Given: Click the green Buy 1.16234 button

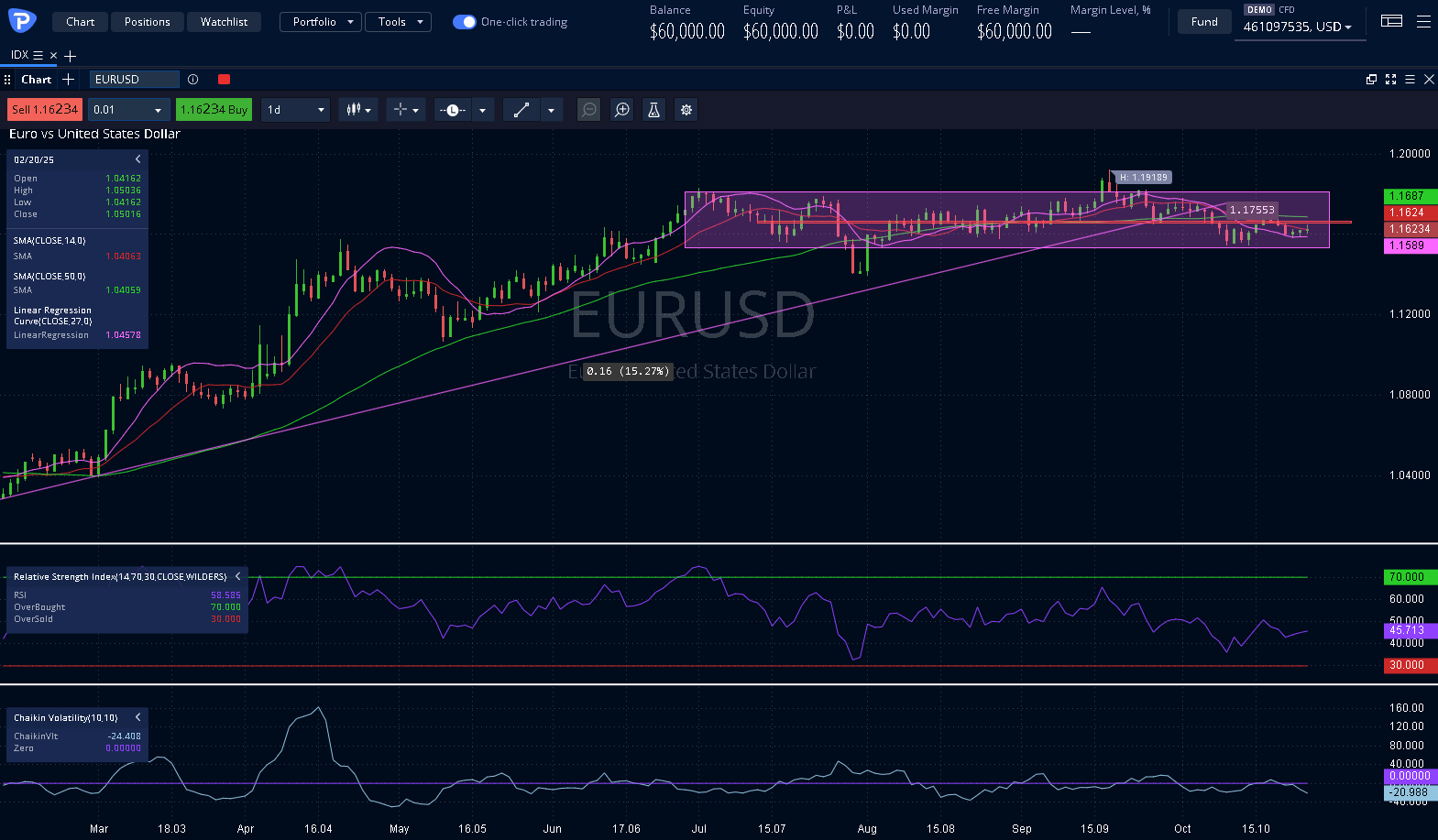Looking at the screenshot, I should (214, 110).
